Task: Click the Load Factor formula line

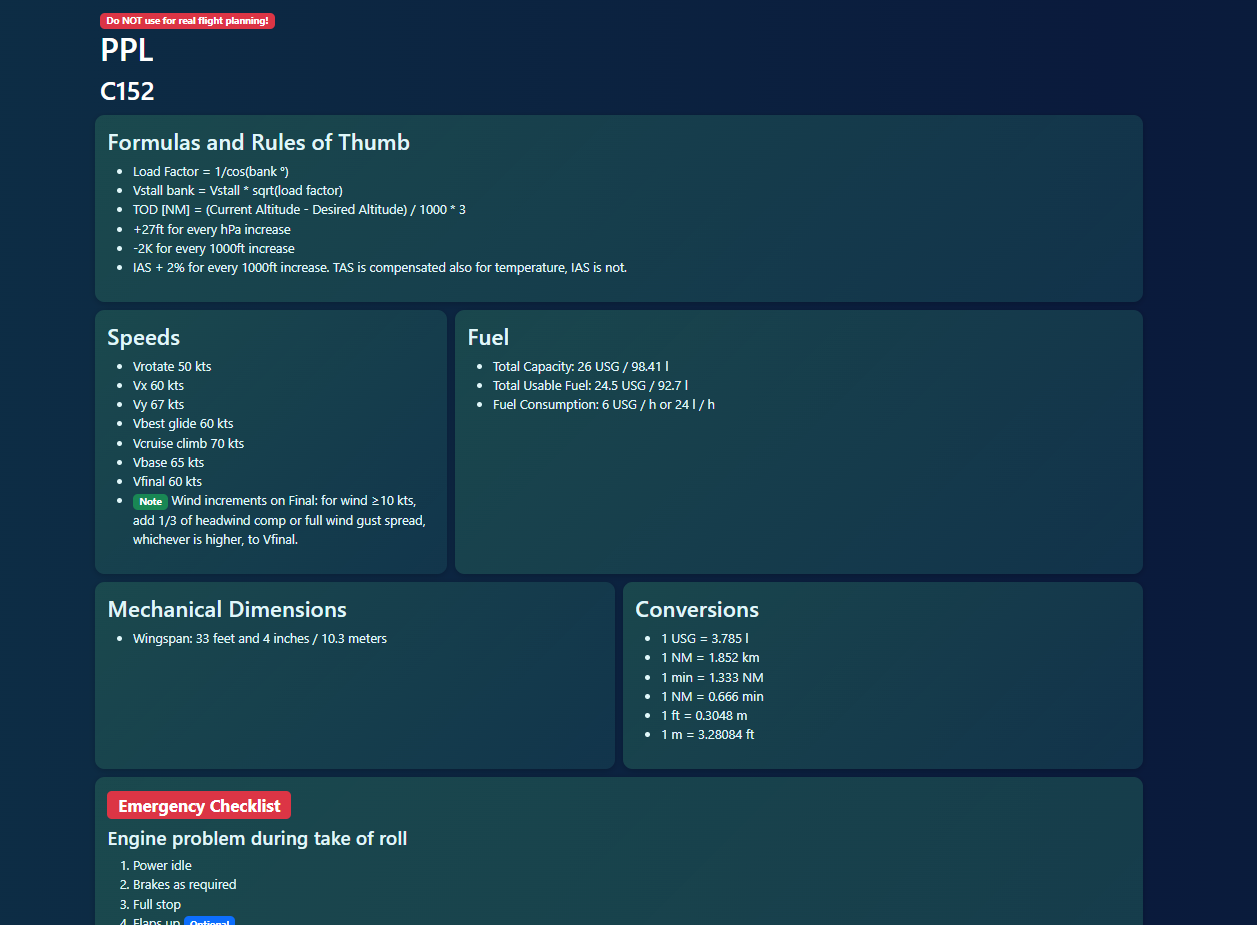Action: pyautogui.click(x=210, y=172)
